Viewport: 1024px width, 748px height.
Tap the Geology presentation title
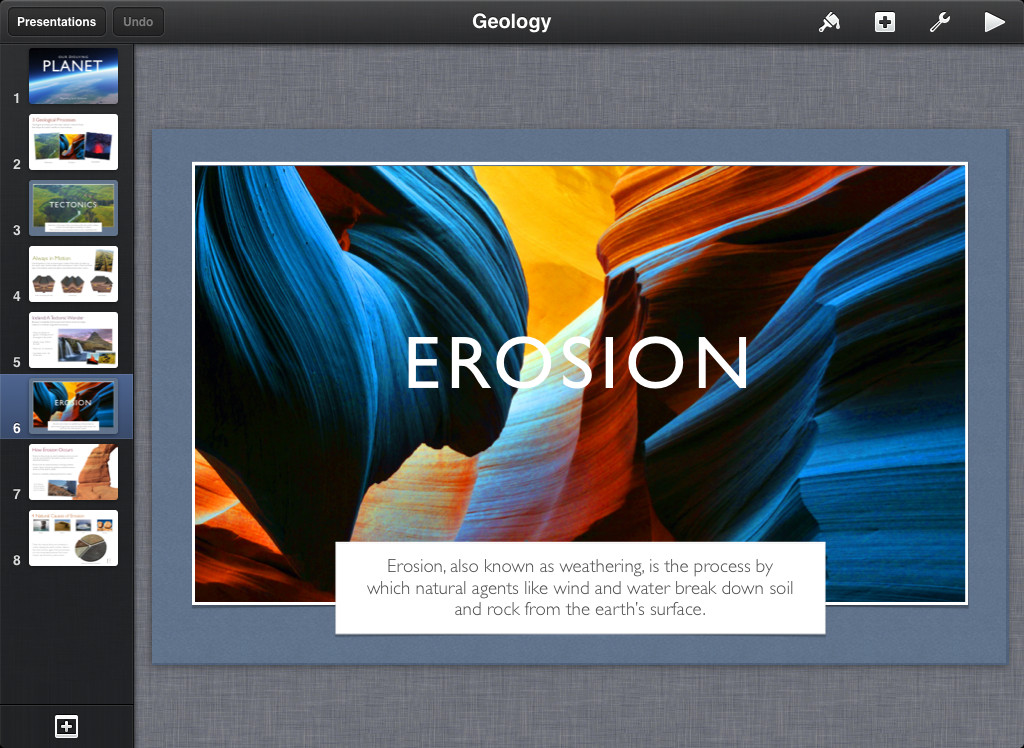511,22
